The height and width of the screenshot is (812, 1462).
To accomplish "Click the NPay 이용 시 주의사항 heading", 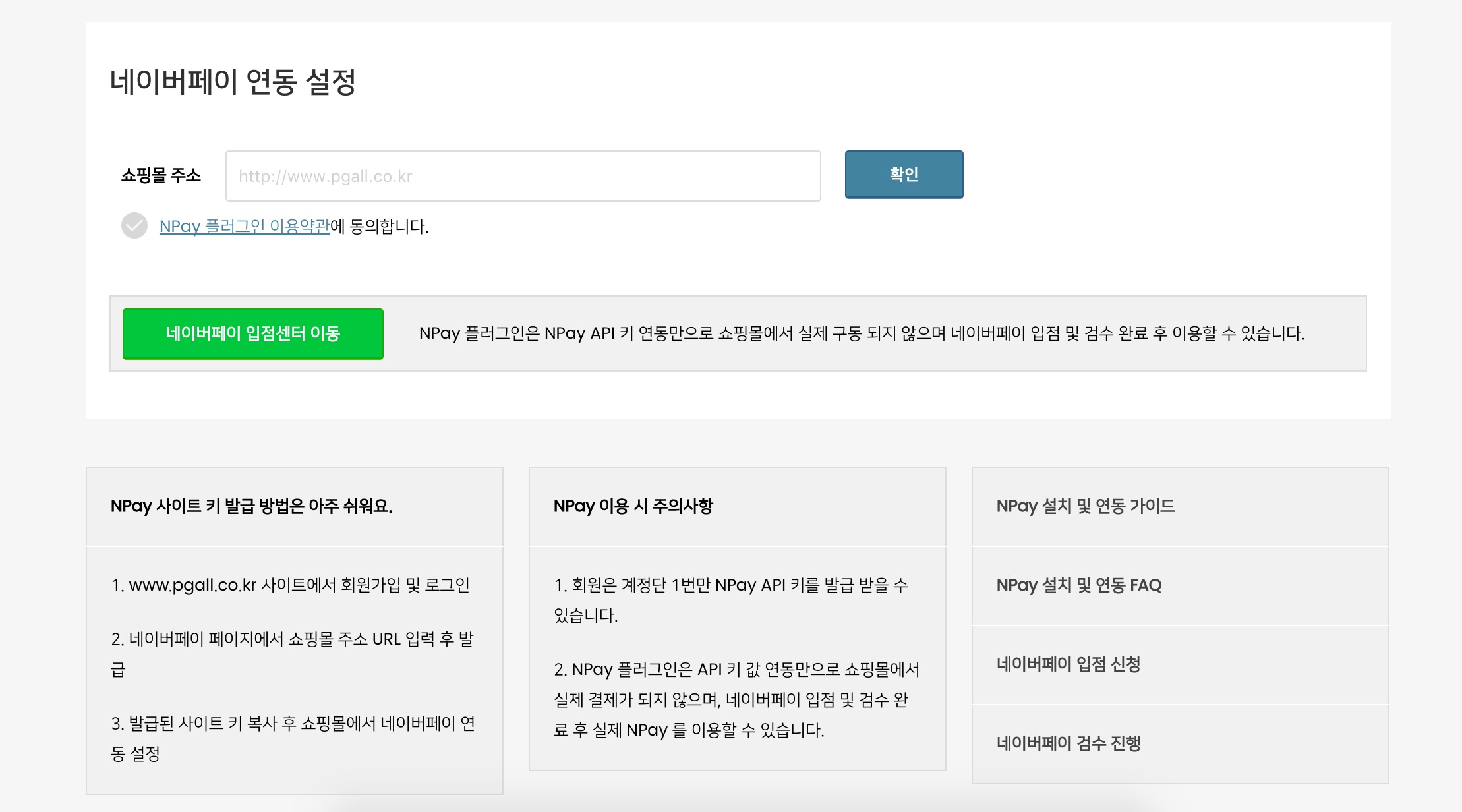I will pos(633,506).
